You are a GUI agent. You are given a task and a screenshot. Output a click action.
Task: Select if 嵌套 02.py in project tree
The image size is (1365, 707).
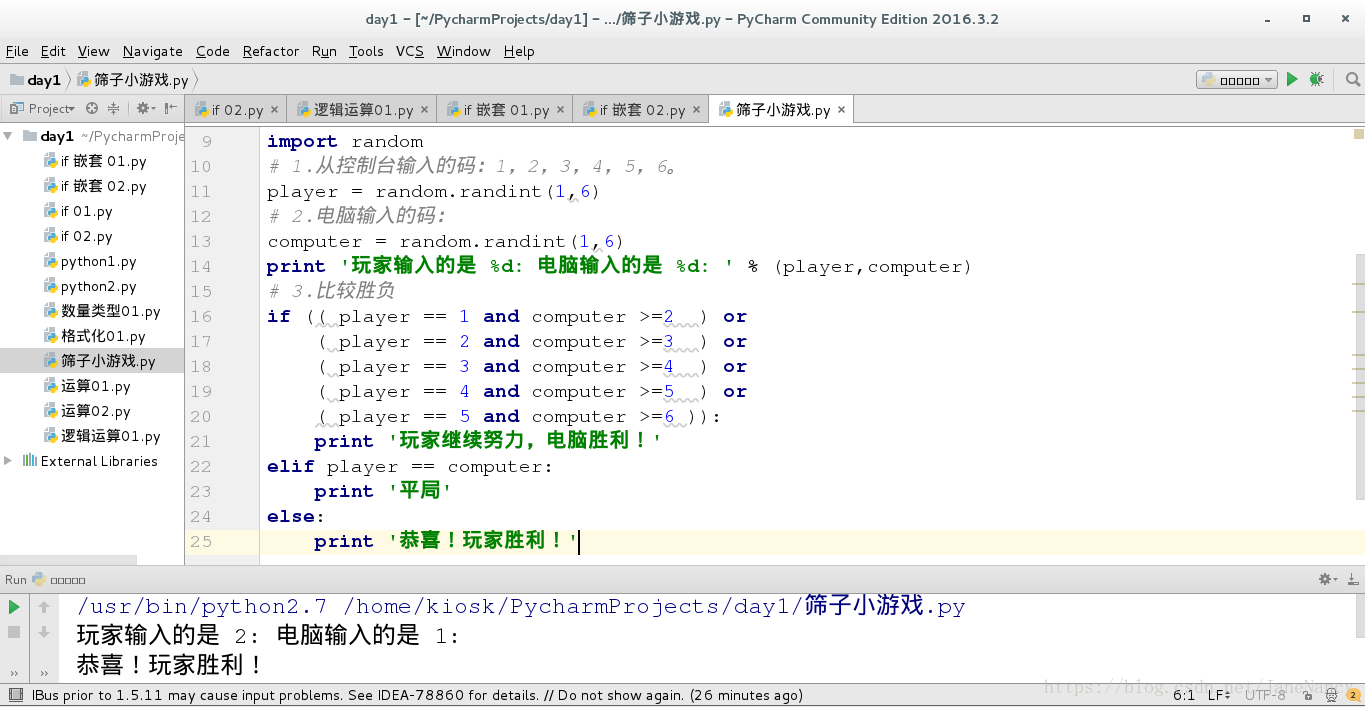[x=95, y=186]
